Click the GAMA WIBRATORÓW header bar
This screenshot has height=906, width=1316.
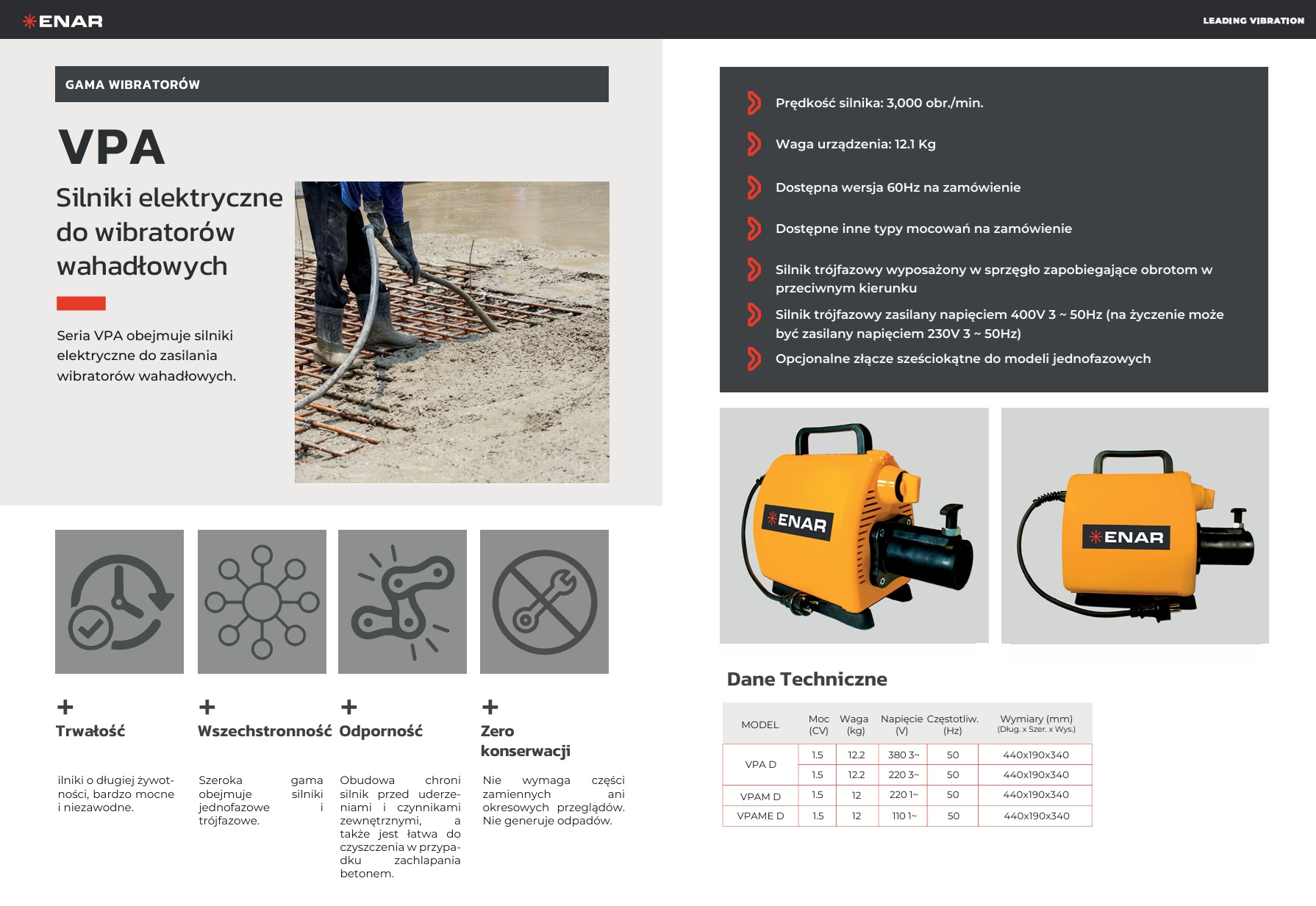(332, 85)
